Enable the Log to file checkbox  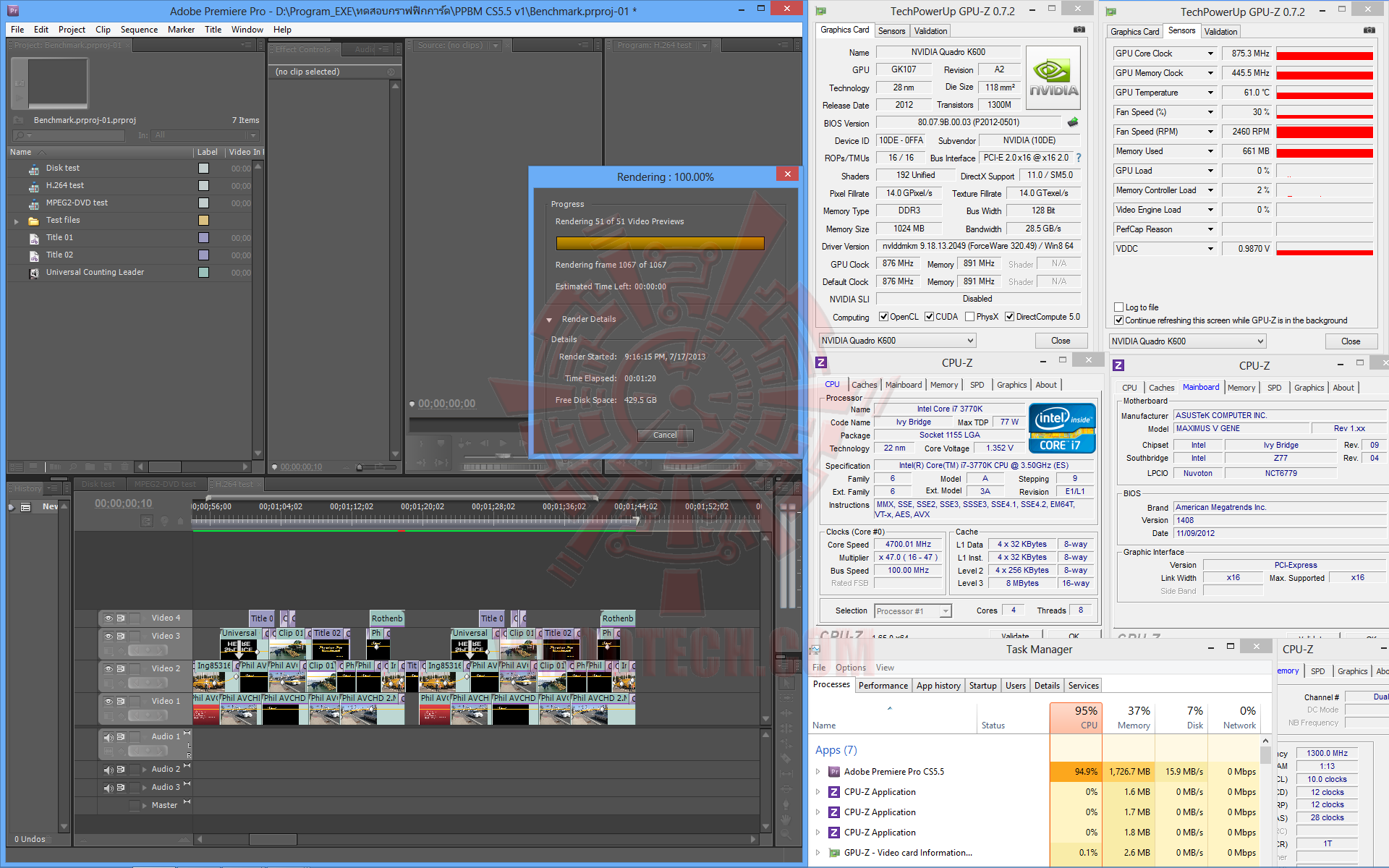pos(1119,307)
